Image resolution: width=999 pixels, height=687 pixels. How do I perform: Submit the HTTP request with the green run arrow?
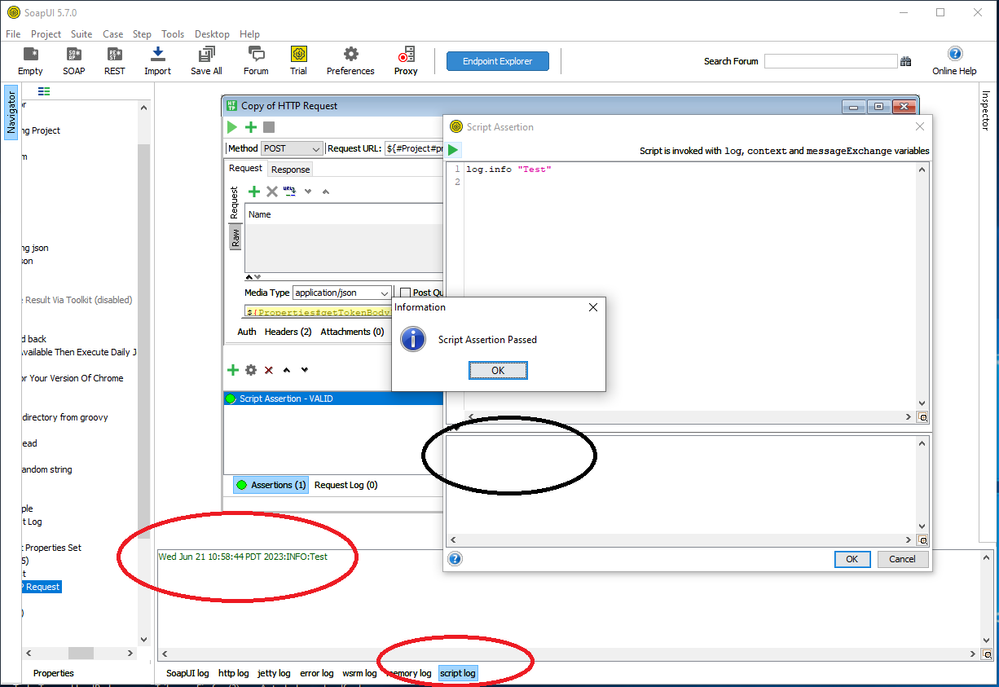point(232,127)
